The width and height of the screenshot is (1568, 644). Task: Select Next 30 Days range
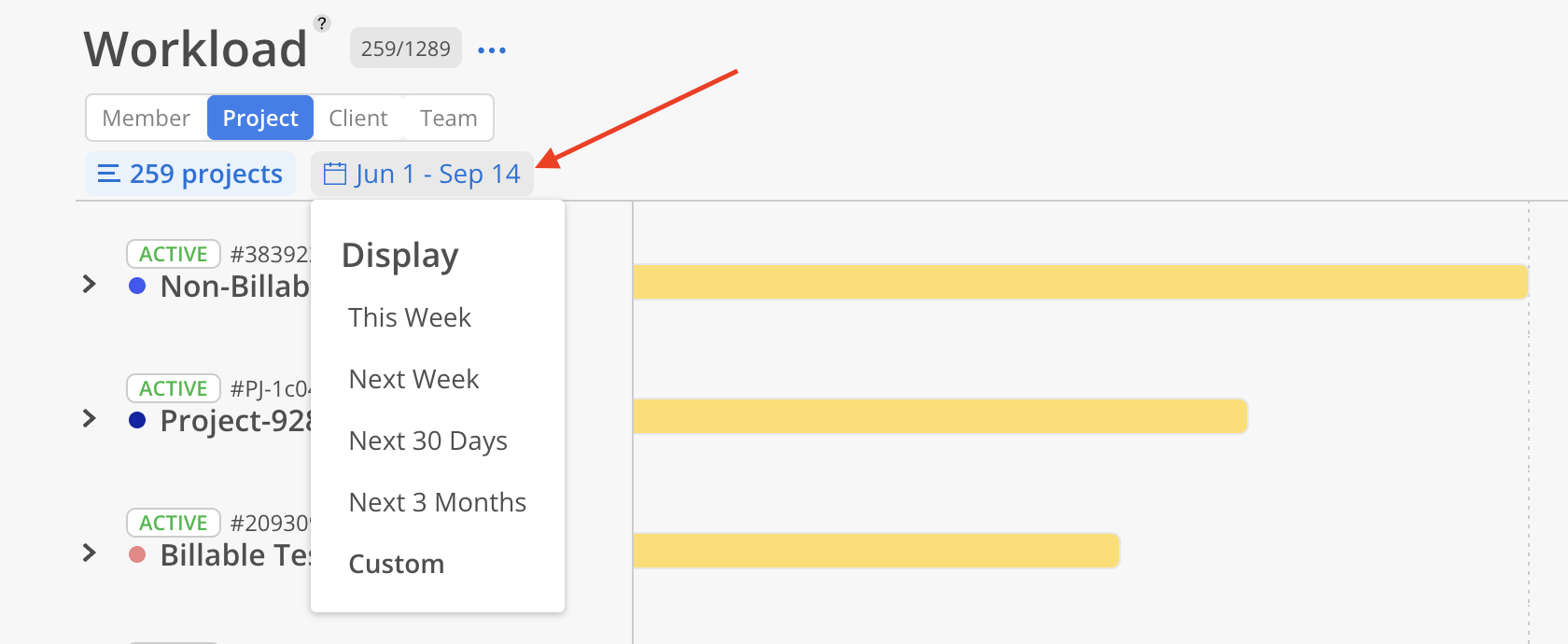pyautogui.click(x=427, y=441)
